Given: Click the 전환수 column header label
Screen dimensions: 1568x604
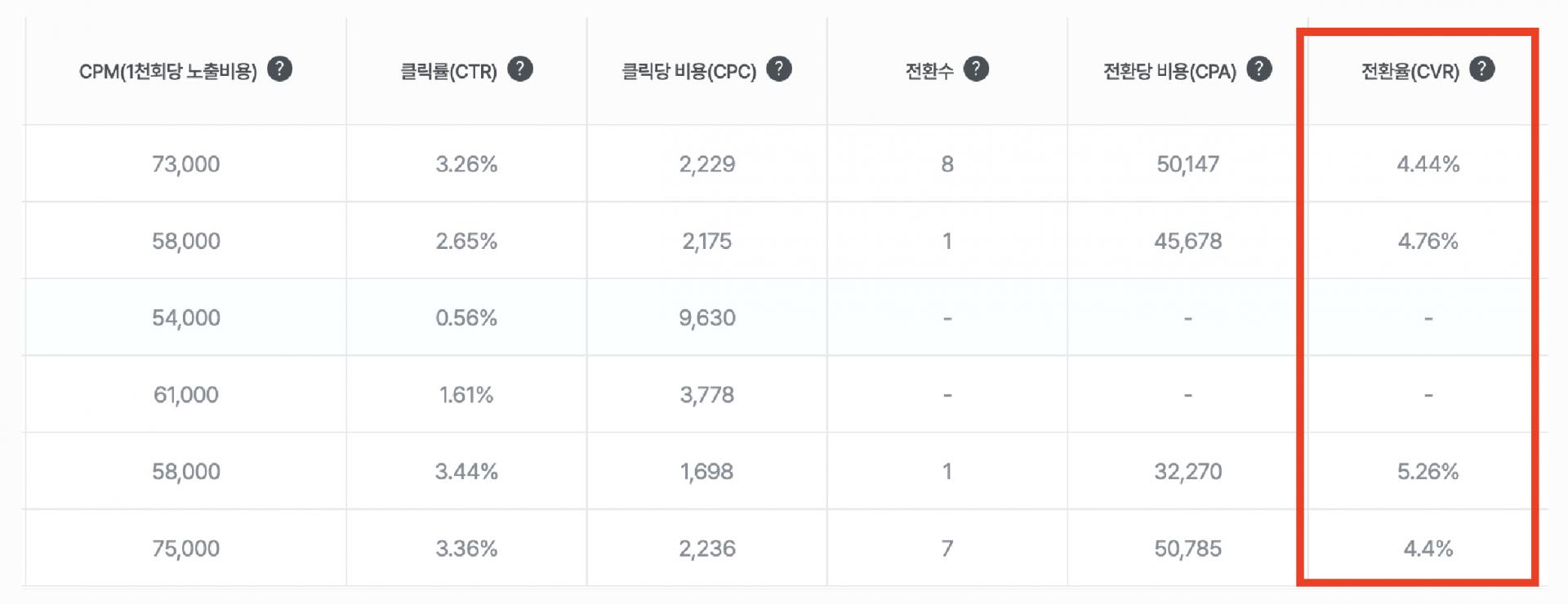Looking at the screenshot, I should 929,72.
